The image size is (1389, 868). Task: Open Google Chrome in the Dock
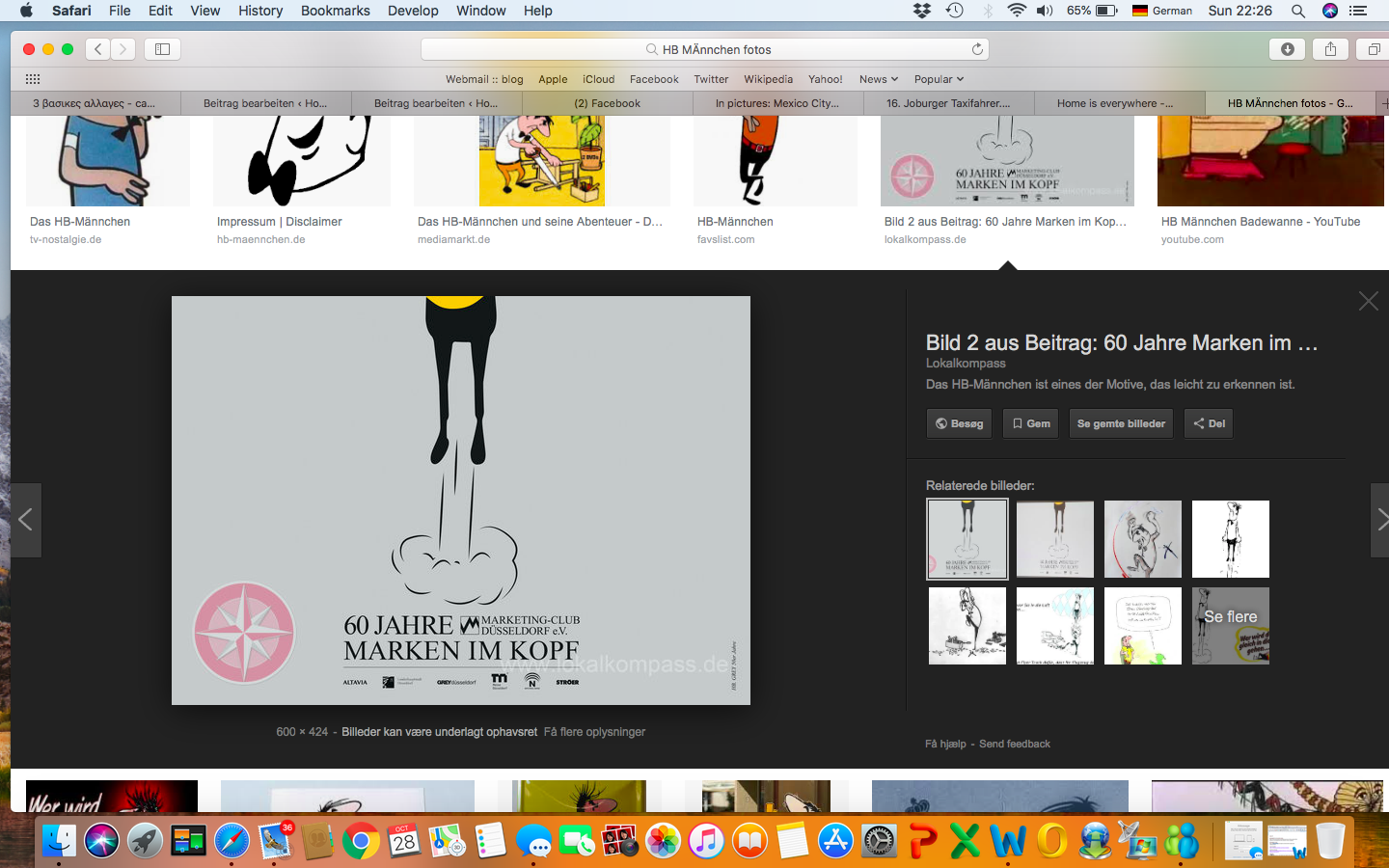click(x=361, y=841)
